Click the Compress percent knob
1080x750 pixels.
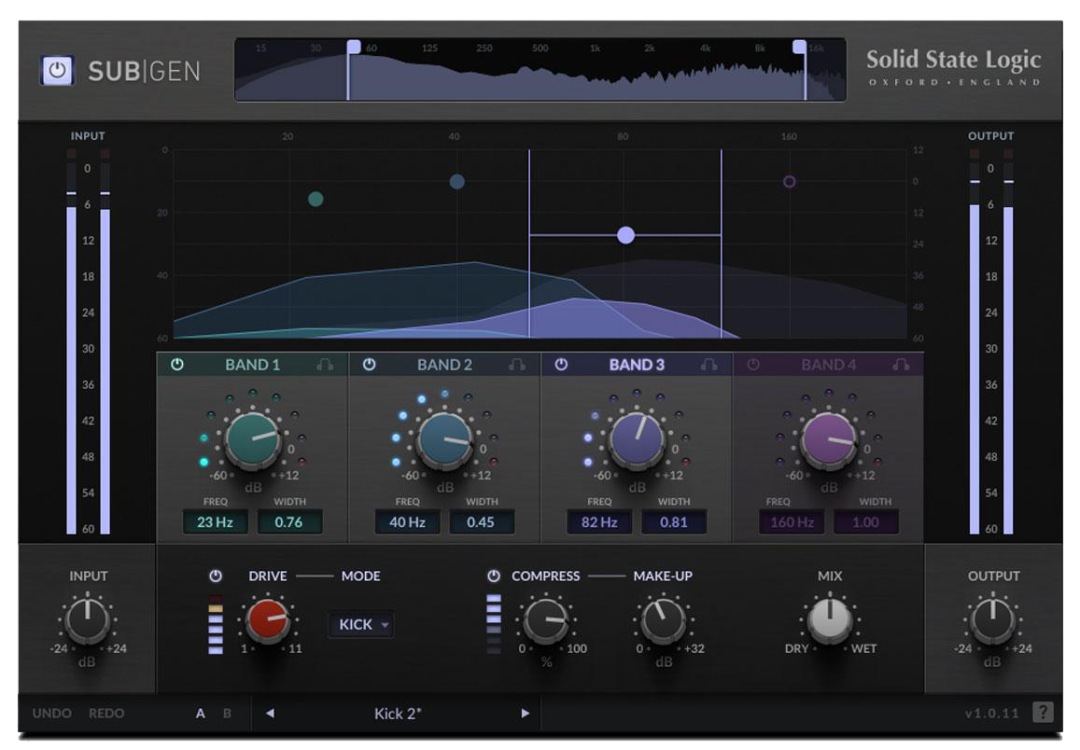coord(546,621)
